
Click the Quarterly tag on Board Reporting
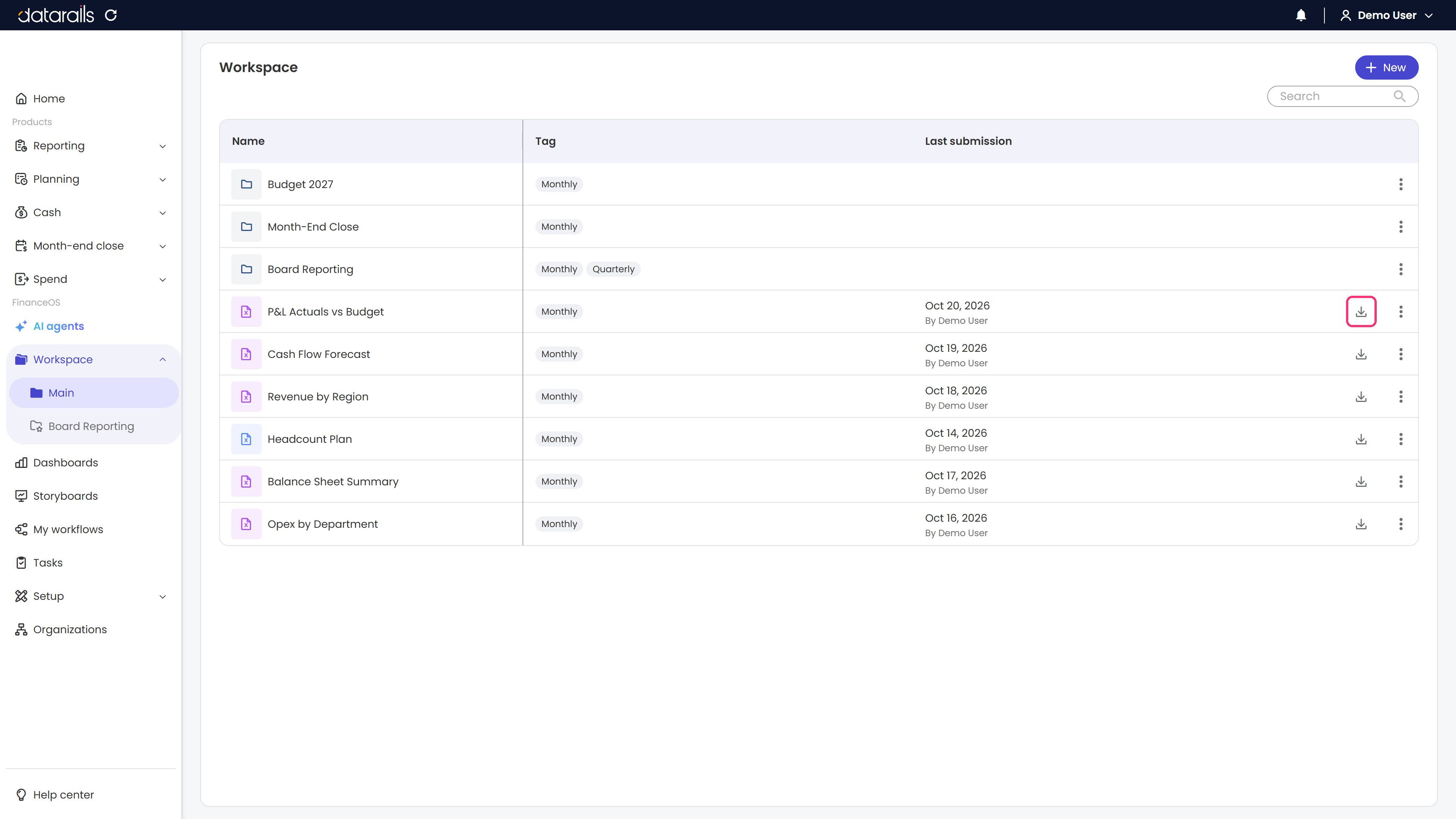coord(613,269)
